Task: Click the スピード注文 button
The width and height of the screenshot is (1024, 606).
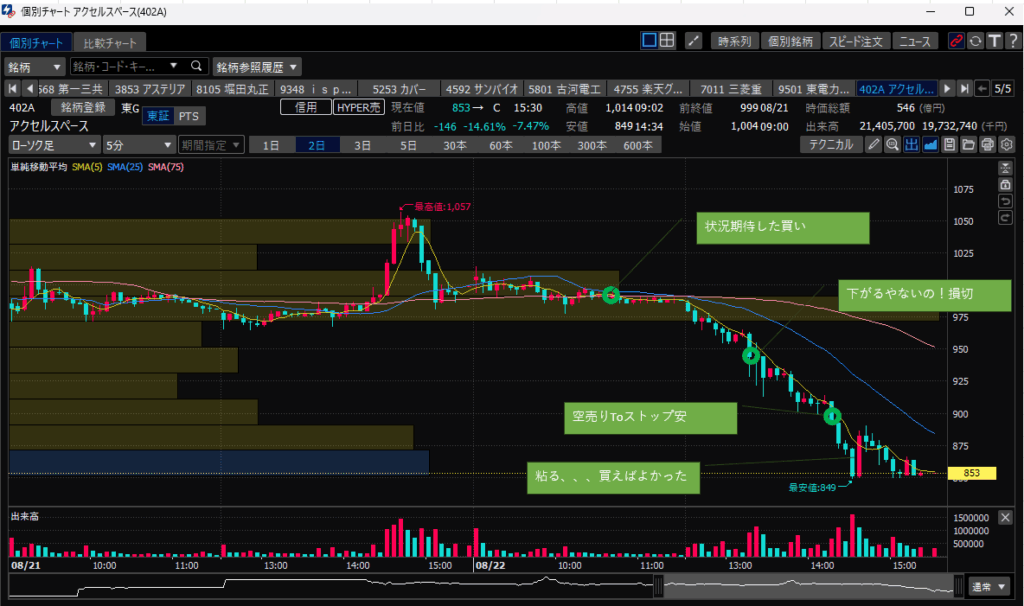Action: tap(857, 41)
